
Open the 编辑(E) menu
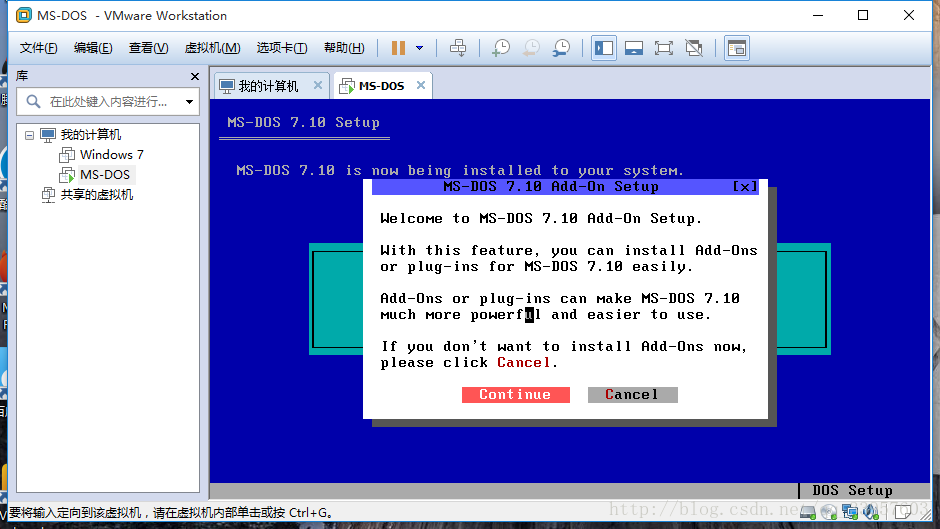click(x=93, y=48)
